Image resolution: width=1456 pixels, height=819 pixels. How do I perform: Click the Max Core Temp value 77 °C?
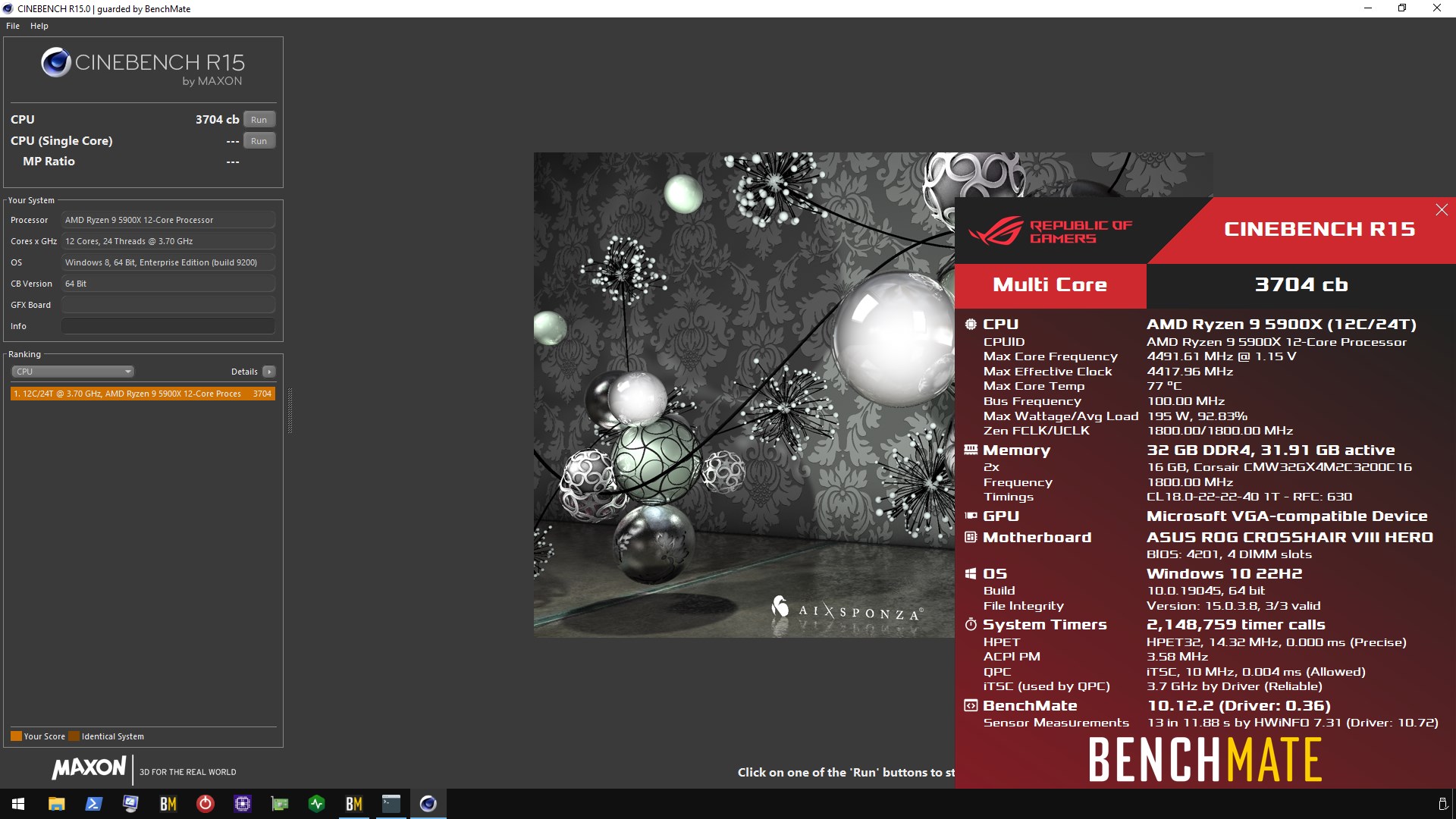(1164, 386)
